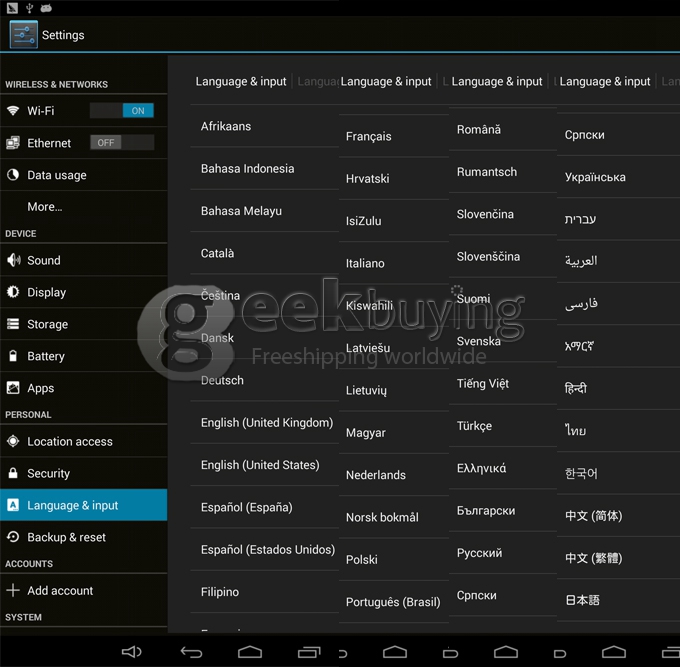
Task: Tap the USB icon in status bar
Action: point(29,7)
